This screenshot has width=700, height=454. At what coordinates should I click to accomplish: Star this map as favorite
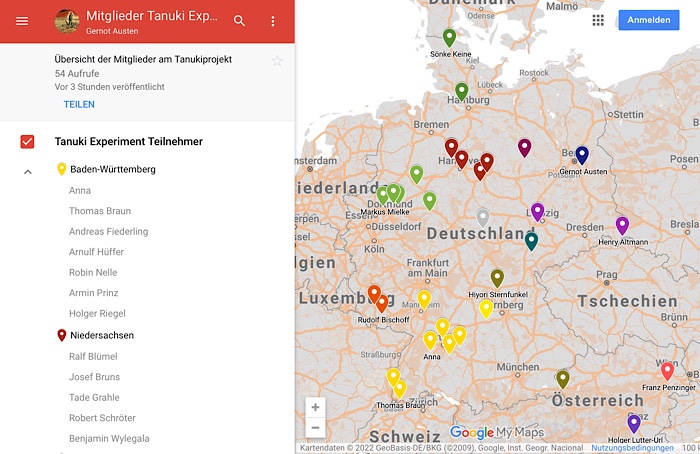[x=277, y=61]
